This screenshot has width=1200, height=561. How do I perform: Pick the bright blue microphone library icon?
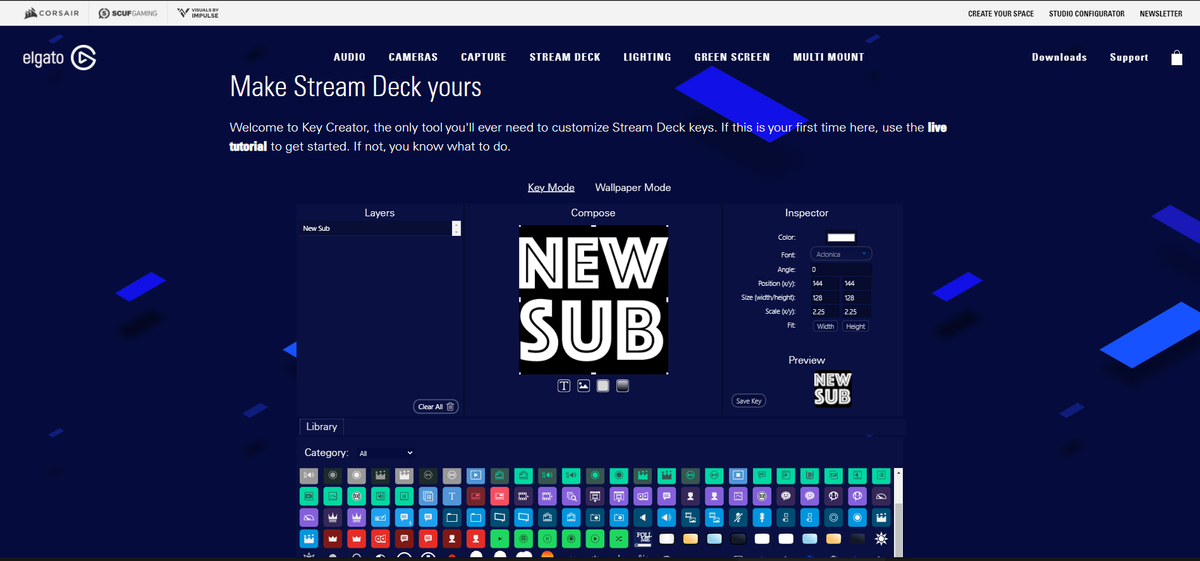click(762, 517)
